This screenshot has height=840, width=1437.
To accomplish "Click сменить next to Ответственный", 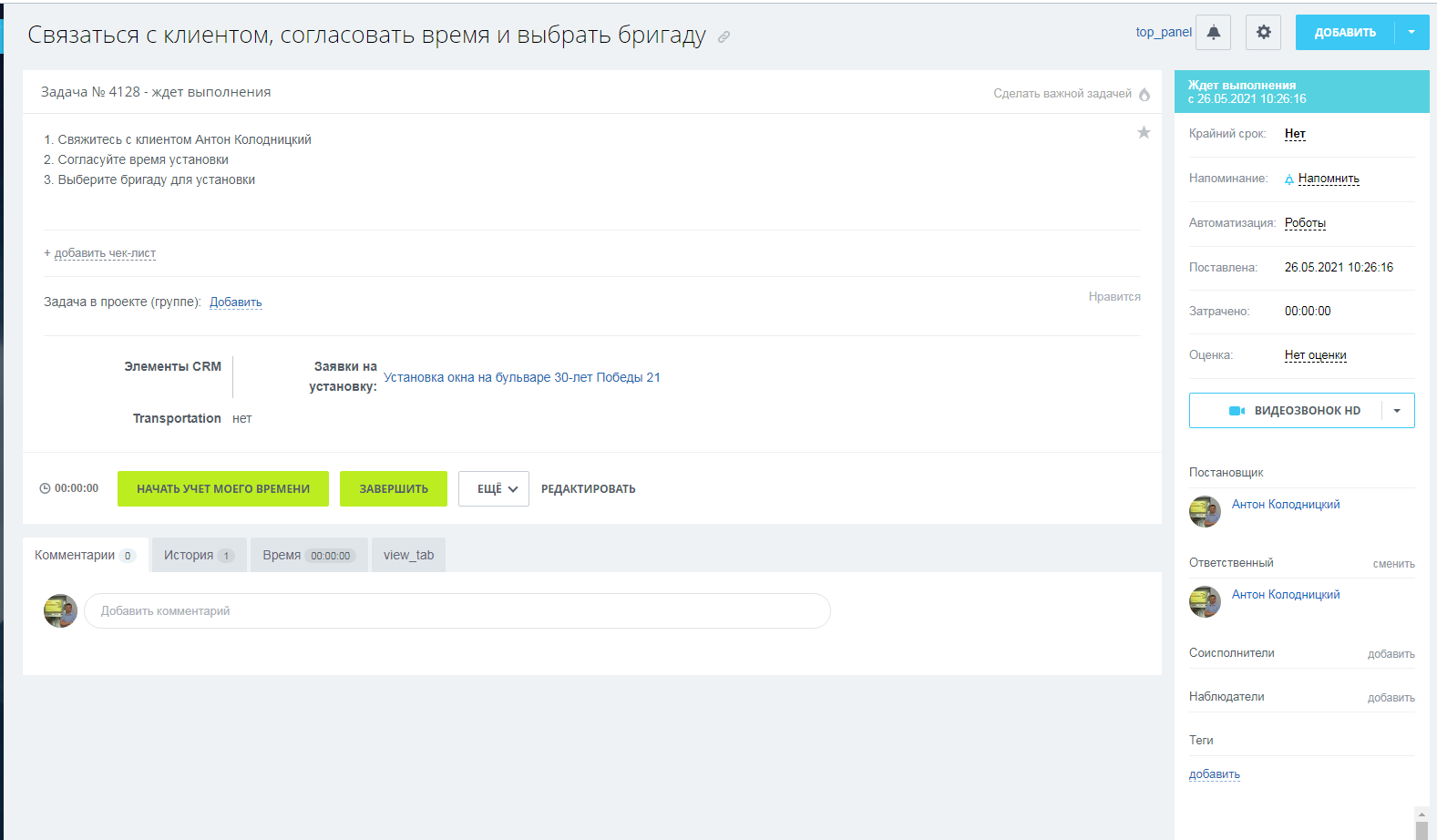I will click(x=1393, y=564).
